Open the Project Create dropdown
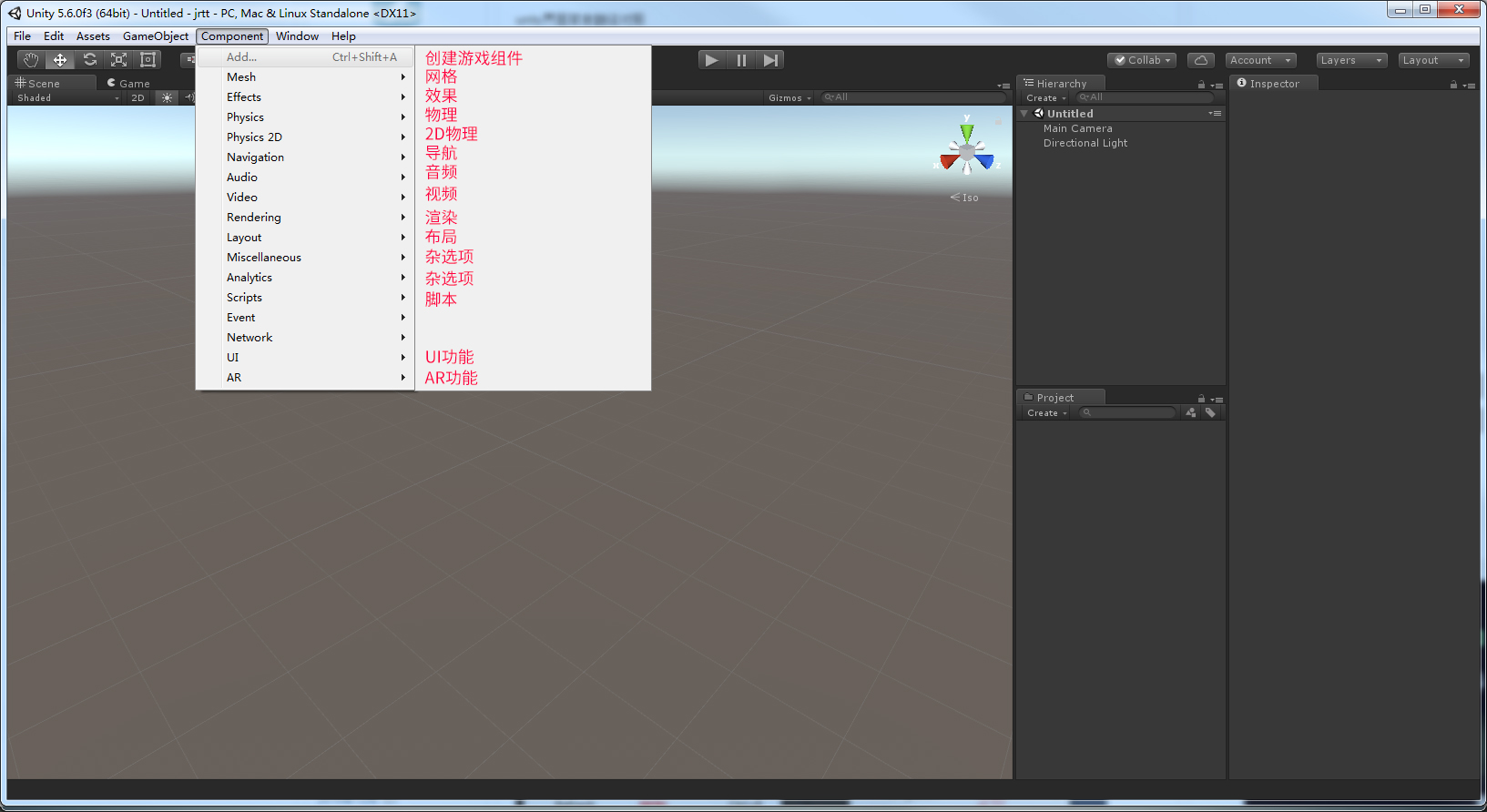Image resolution: width=1487 pixels, height=812 pixels. 1046,412
